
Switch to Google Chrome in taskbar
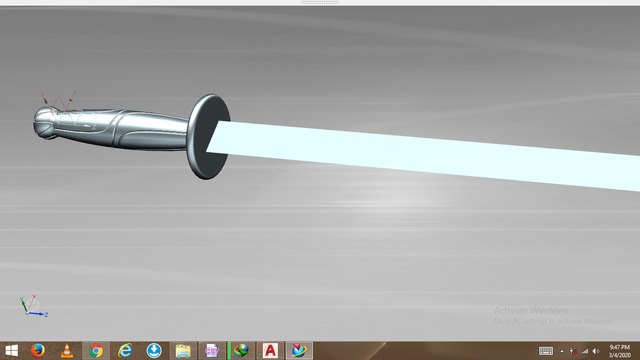point(96,351)
